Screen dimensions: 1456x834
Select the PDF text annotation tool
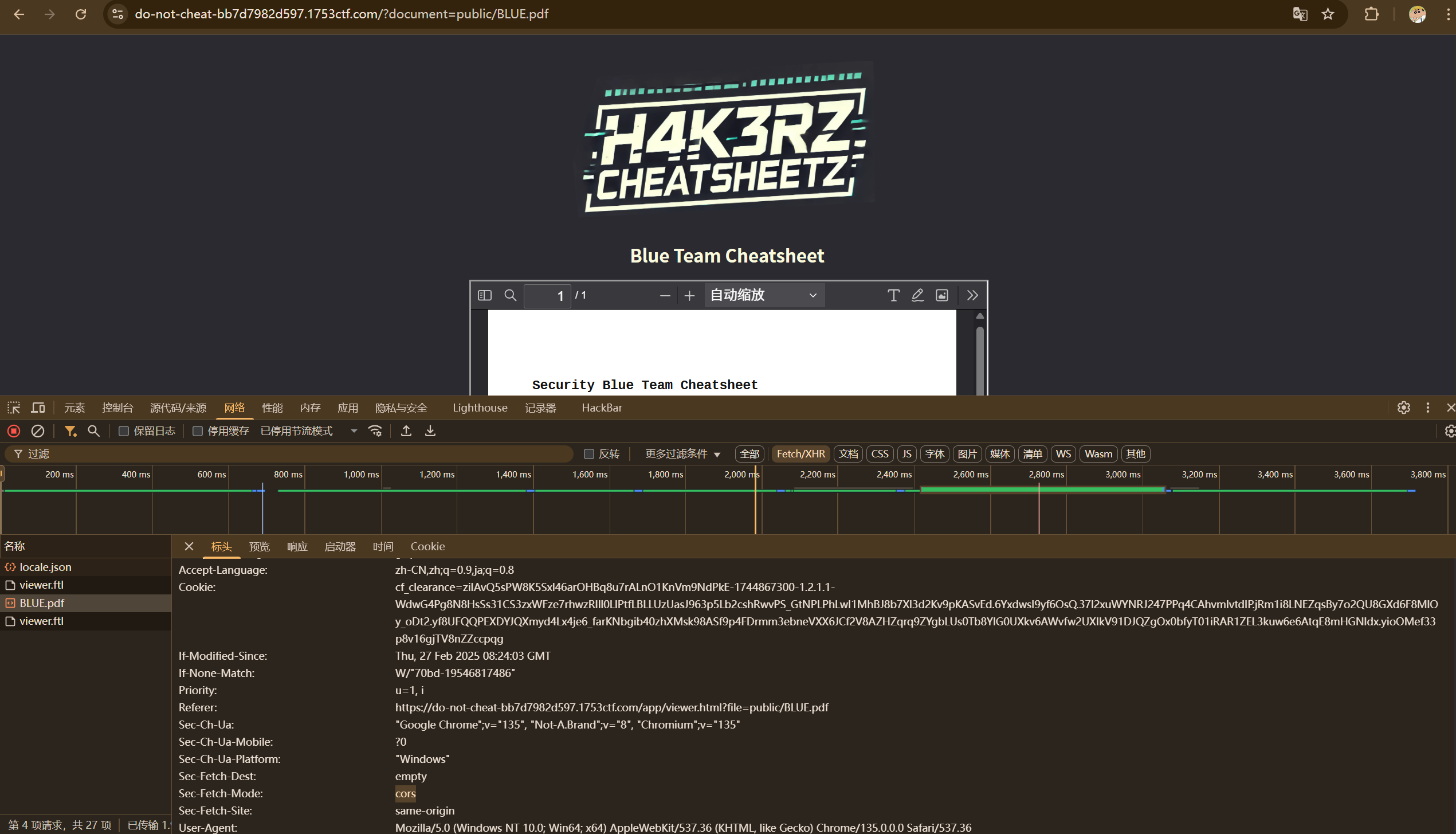point(893,295)
